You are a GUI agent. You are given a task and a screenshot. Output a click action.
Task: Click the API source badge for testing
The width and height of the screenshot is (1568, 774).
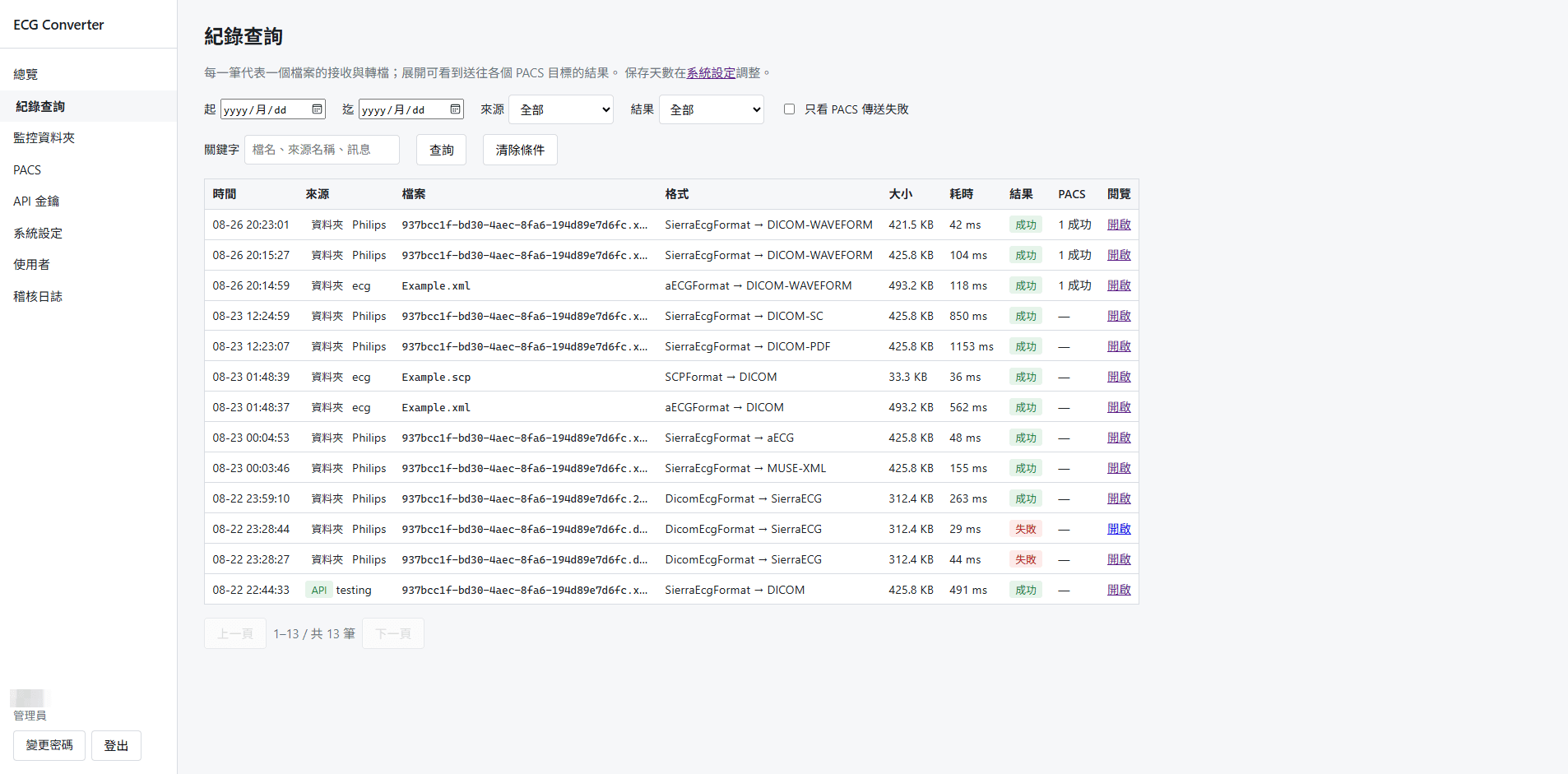click(318, 590)
